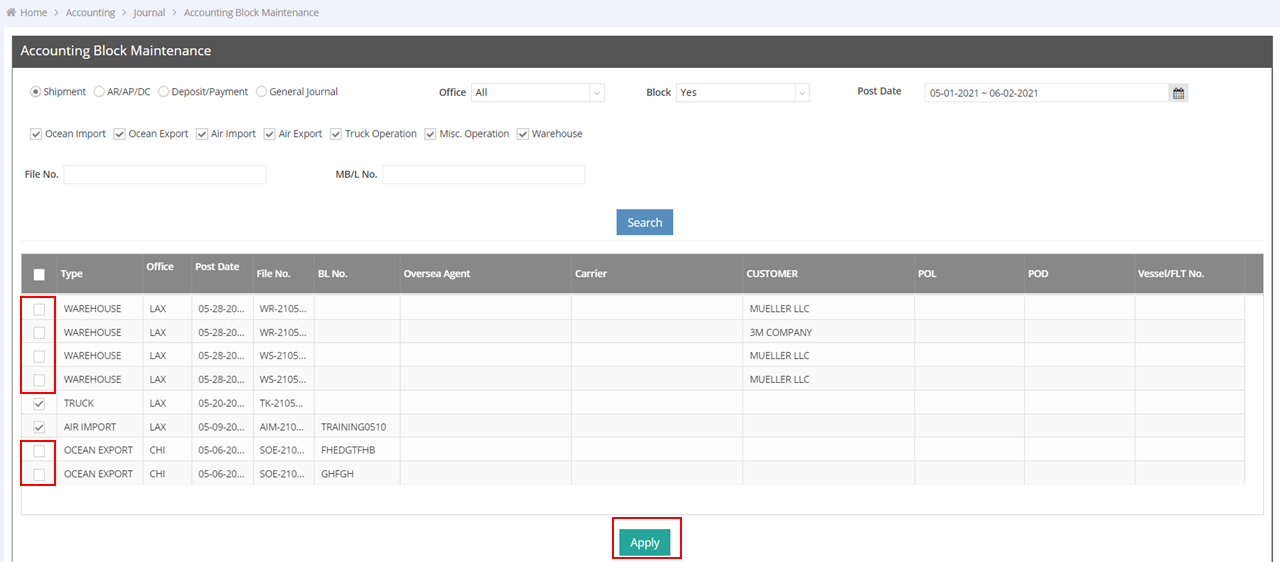This screenshot has width=1280, height=562.
Task: Open the Post Date calendar icon
Action: point(1178,93)
